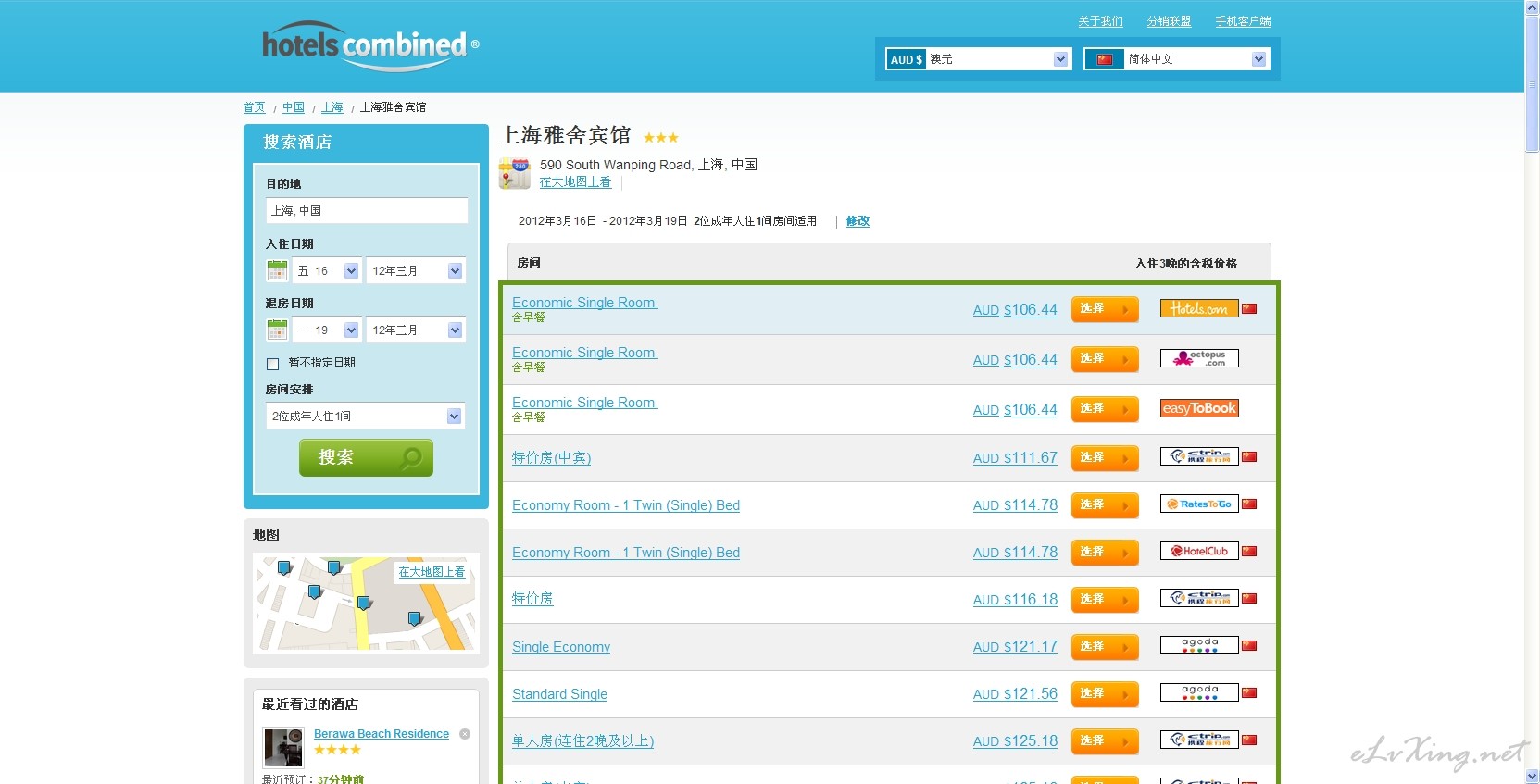Click 选择 button for octopus row
The height and width of the screenshot is (784, 1540).
pos(1105,359)
